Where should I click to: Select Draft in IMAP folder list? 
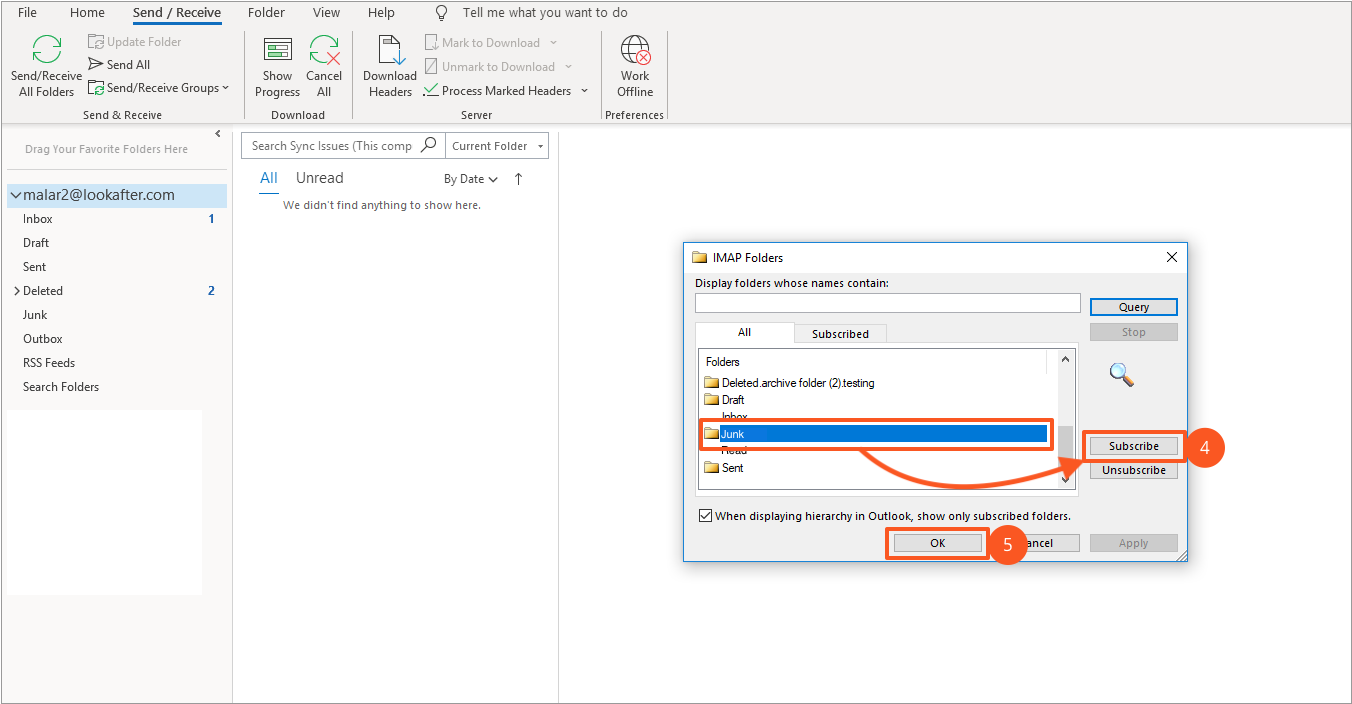[724, 400]
